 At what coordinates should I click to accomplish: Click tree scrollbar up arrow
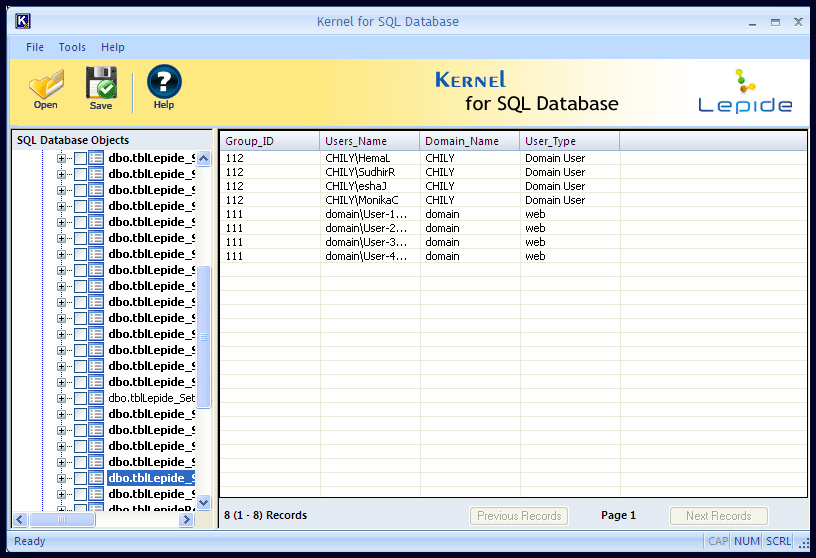coord(203,158)
